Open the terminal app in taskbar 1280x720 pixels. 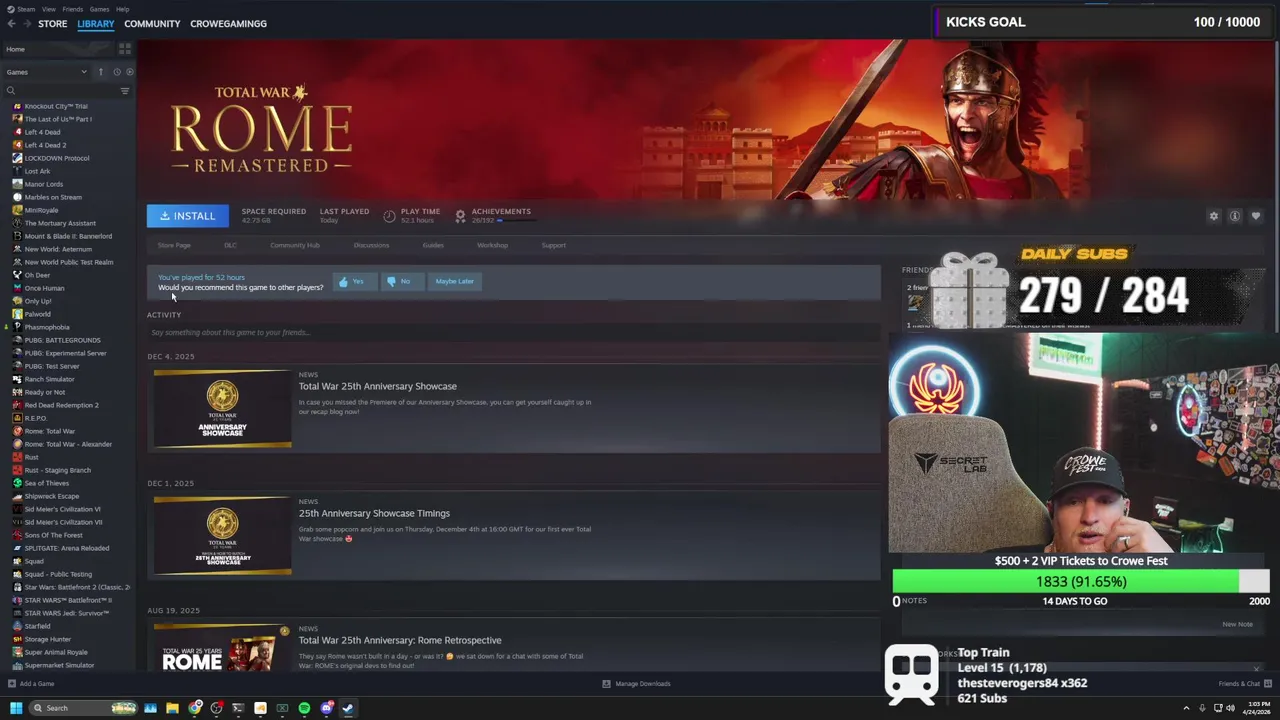tap(238, 708)
